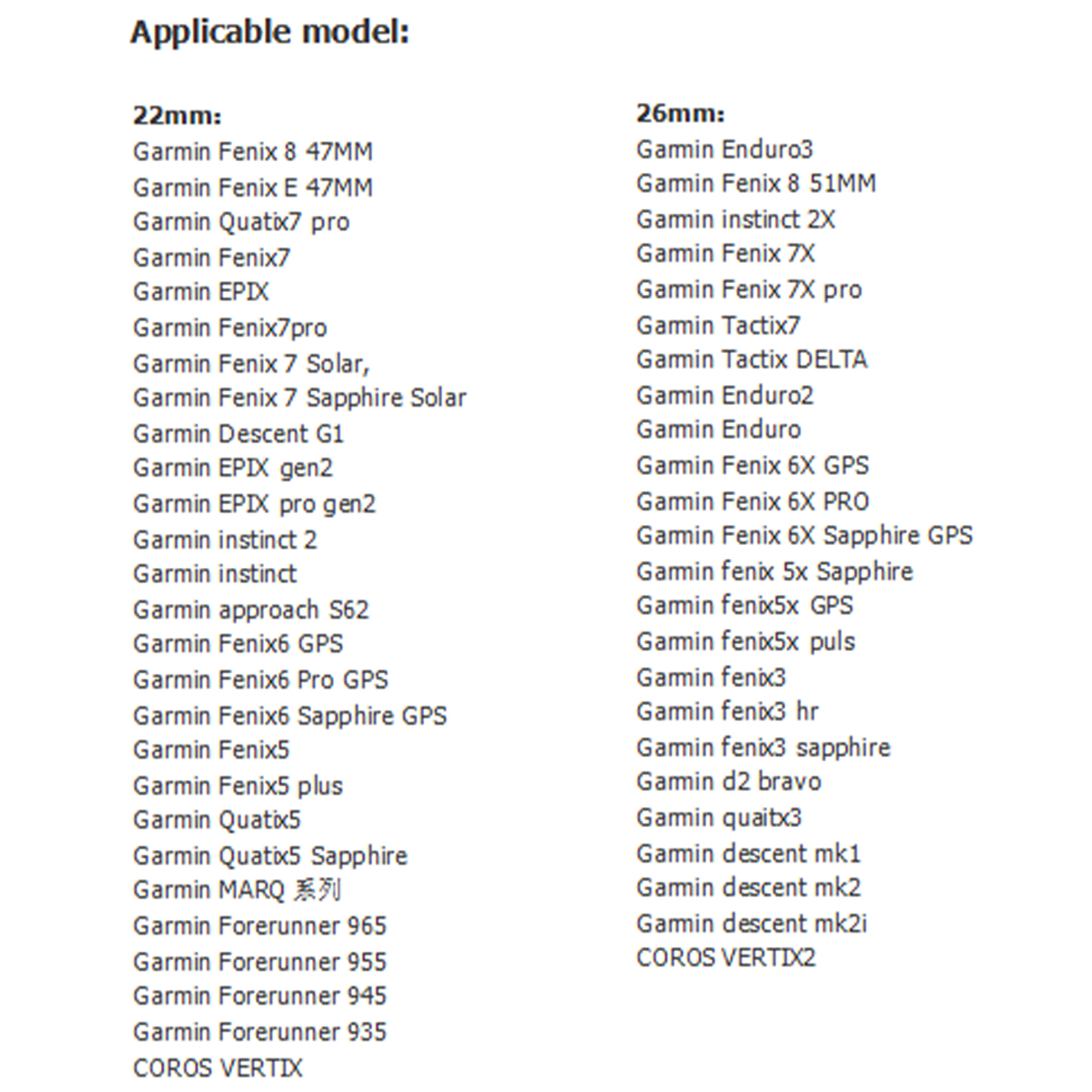Click the 'Garmin Tactix DELTA' entry
Screen dimensions: 1092x1092
click(x=752, y=359)
